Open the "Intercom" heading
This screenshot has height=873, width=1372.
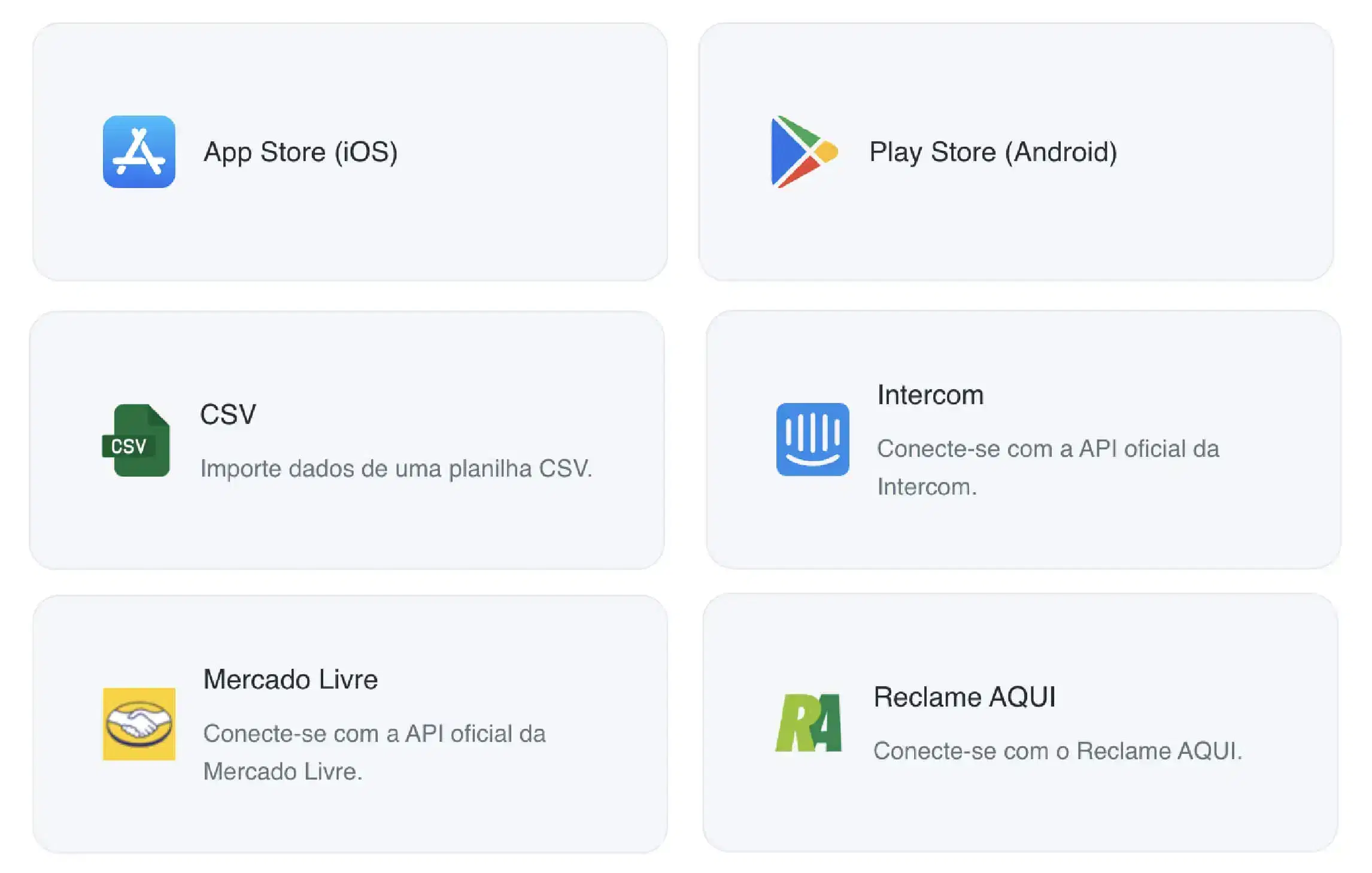(x=930, y=395)
